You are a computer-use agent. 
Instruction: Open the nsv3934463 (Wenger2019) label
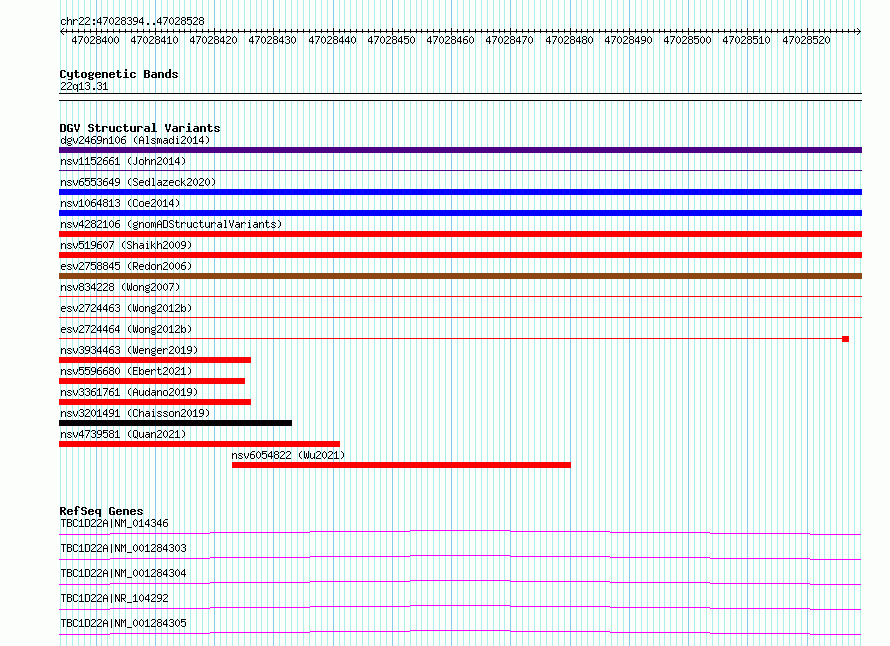[129, 350]
